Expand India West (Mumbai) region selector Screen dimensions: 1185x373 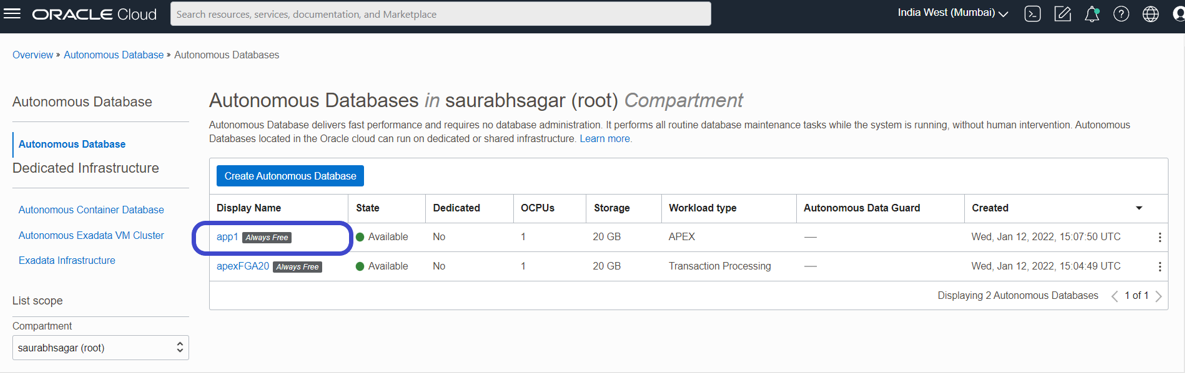pyautogui.click(x=953, y=14)
